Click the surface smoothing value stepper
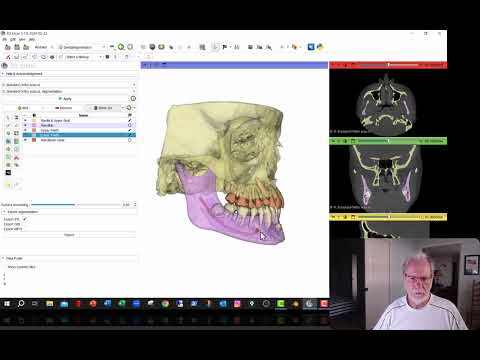 pos(135,204)
